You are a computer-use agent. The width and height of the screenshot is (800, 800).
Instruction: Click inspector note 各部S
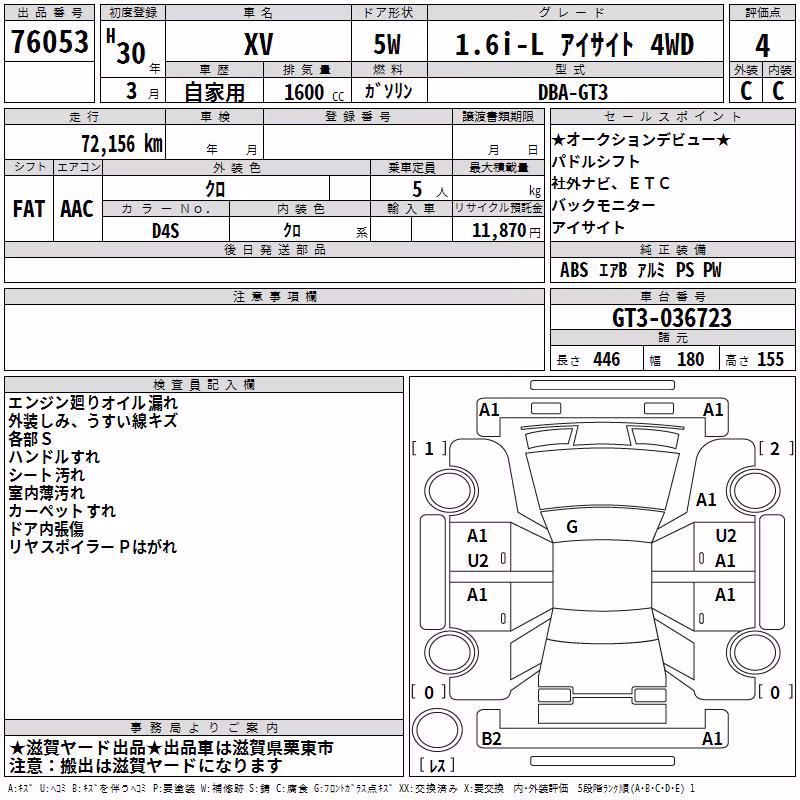(x=30, y=439)
